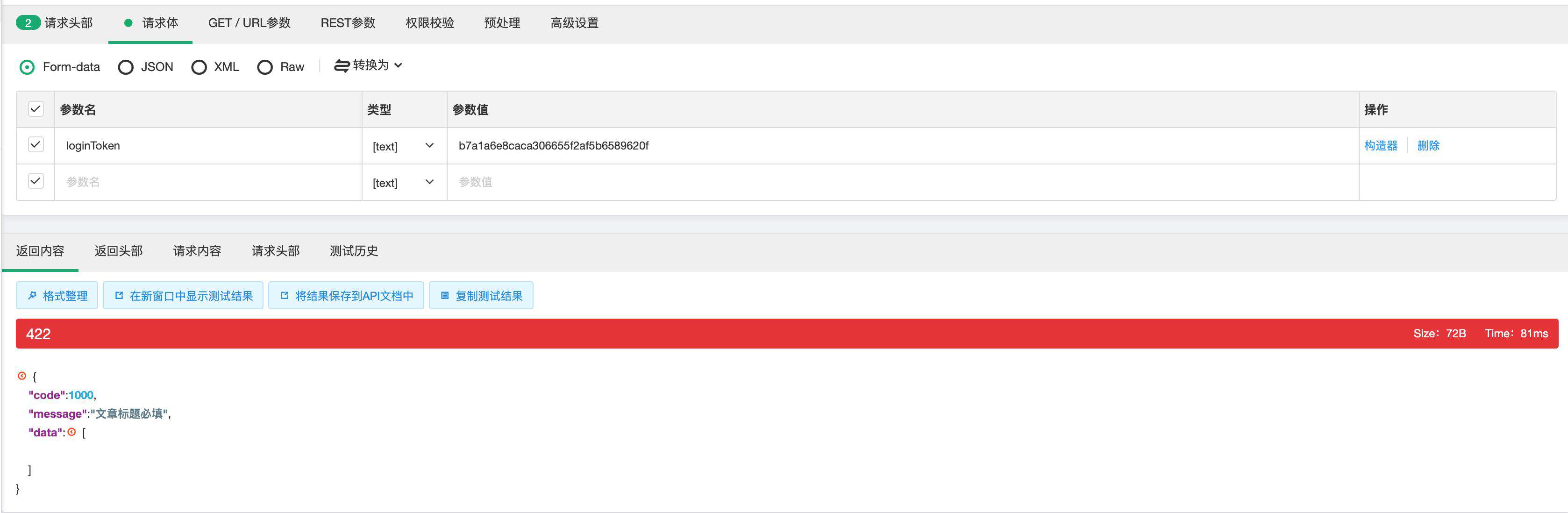
Task: Open the lower 请求头部 response tab
Action: point(276,251)
